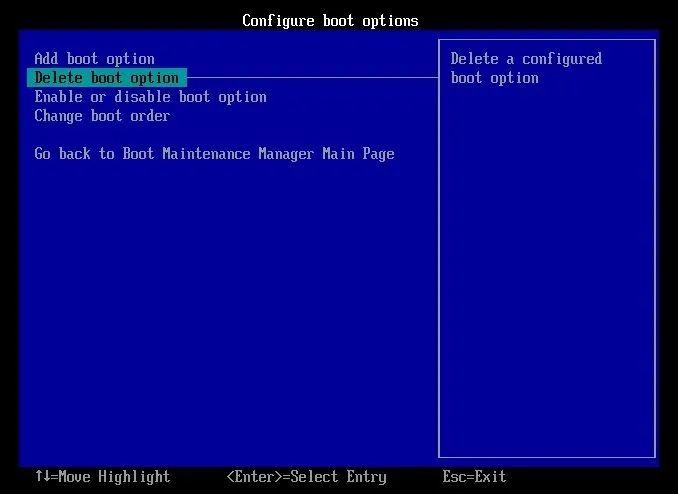Click the Move Highlight hint text
Screen dimensions: 678x494
114,477
